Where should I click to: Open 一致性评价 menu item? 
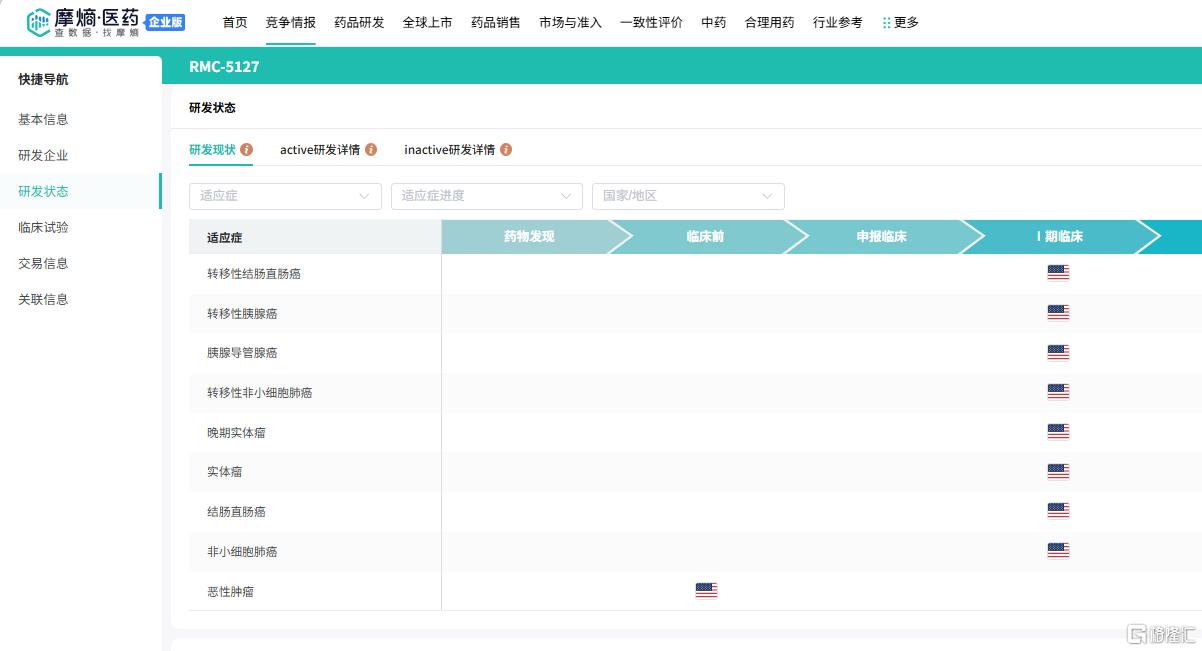(652, 23)
